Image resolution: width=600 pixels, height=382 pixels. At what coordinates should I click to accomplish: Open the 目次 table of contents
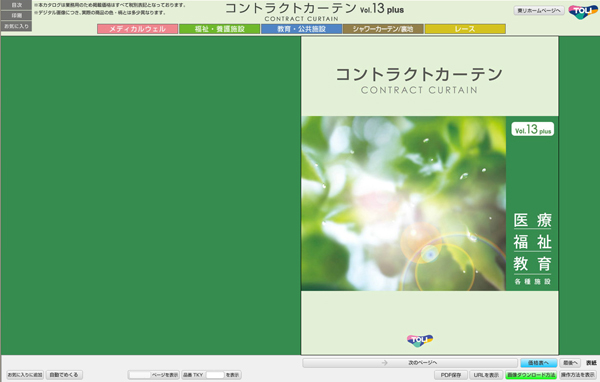(x=16, y=5)
